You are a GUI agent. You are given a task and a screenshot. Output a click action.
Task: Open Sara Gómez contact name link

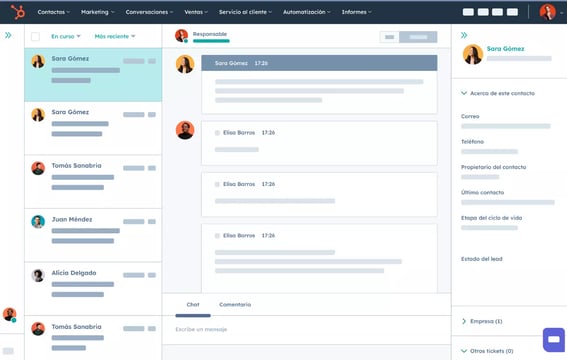505,49
